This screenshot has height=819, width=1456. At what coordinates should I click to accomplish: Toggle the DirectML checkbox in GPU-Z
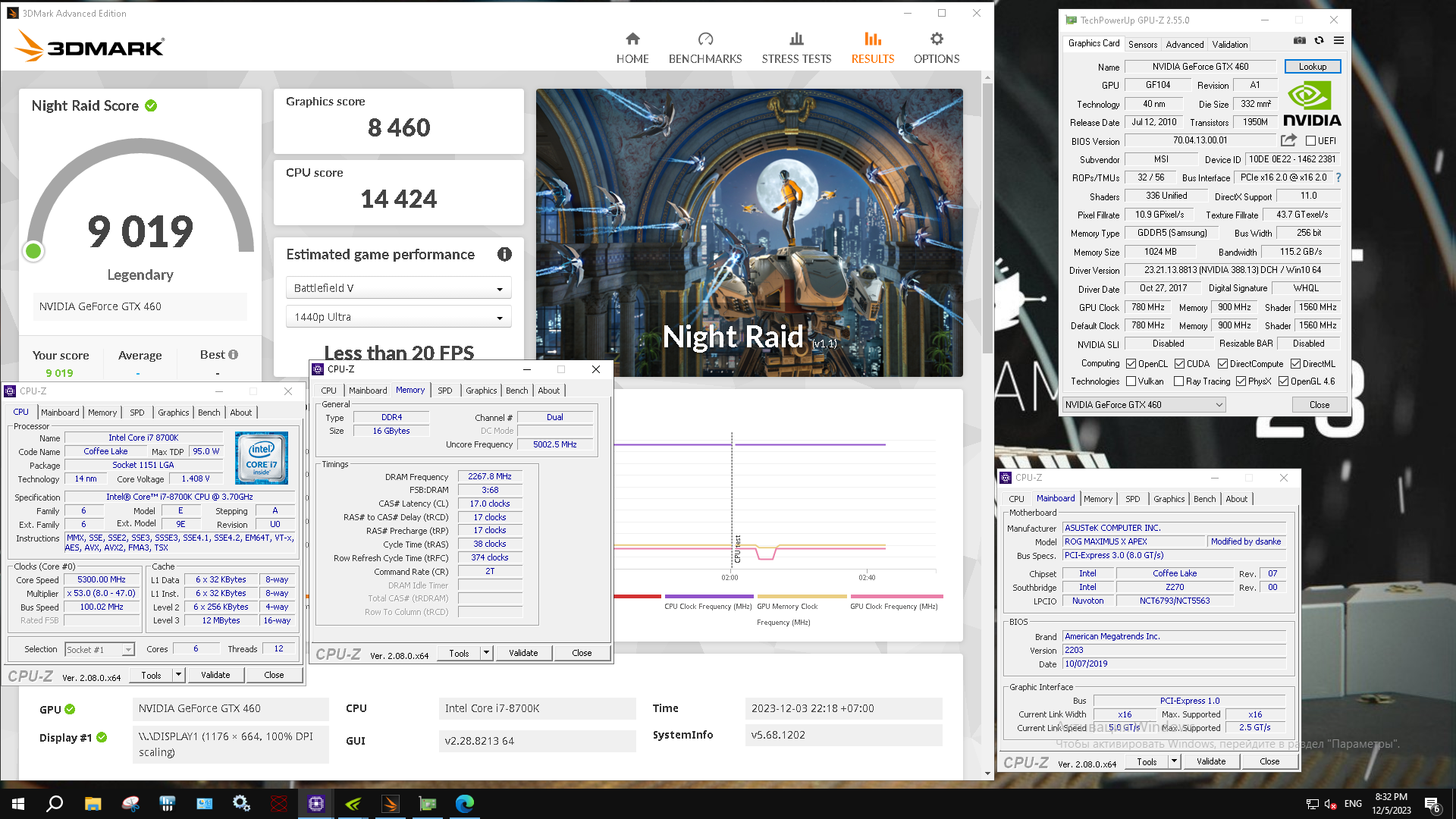point(1296,364)
